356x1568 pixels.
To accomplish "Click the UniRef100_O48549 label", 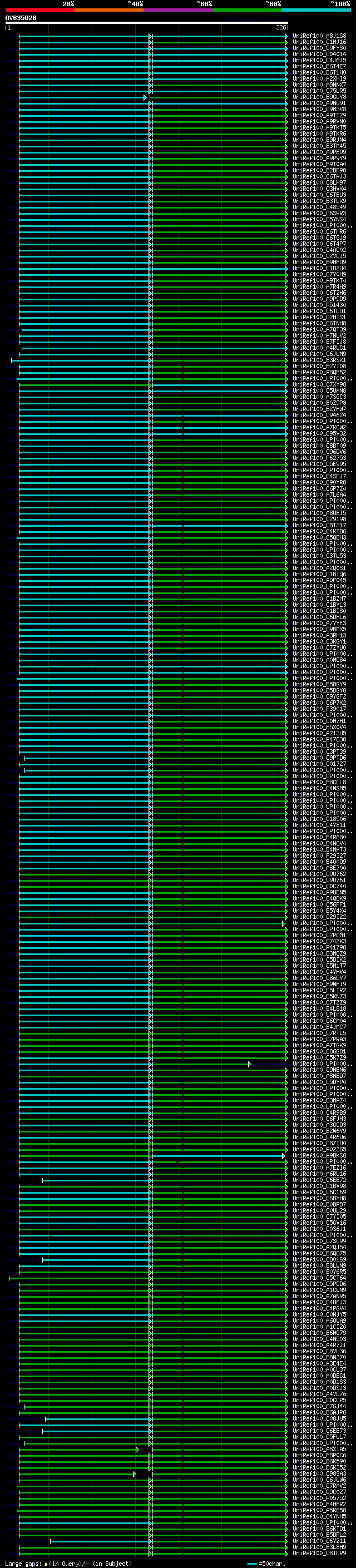I will [x=319, y=207].
